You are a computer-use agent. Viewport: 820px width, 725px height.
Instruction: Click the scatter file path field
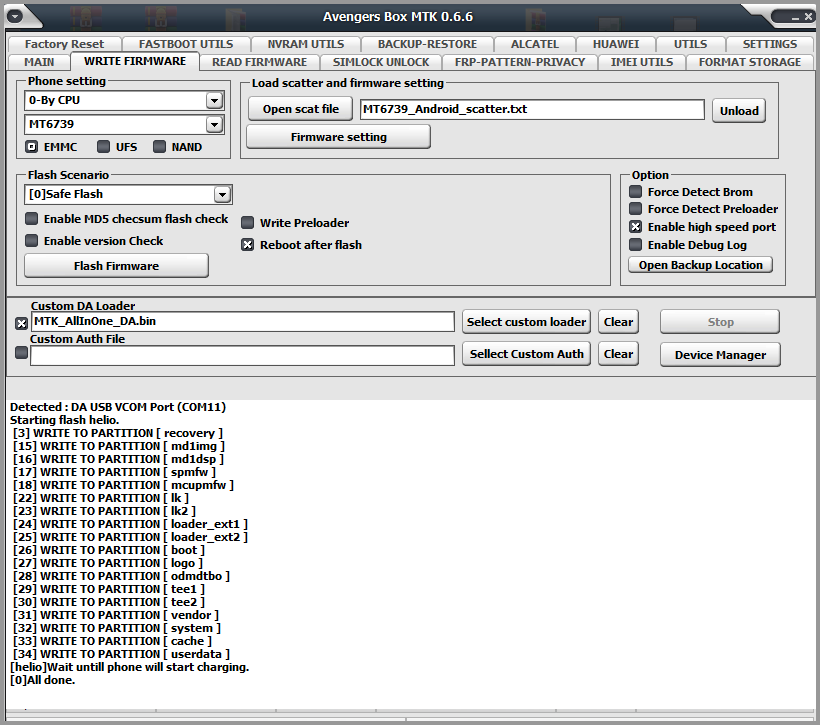pos(532,109)
